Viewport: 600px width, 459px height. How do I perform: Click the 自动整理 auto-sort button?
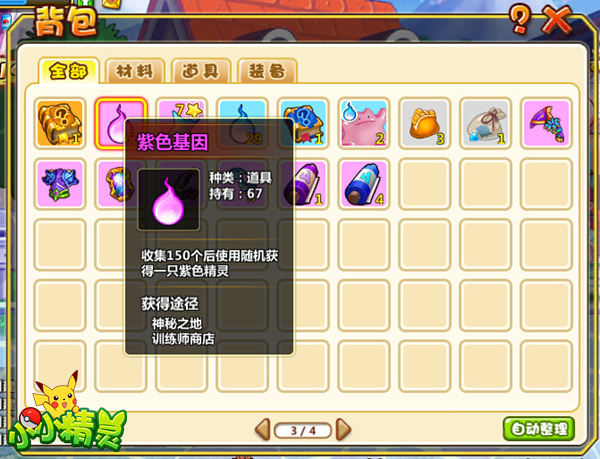(539, 429)
